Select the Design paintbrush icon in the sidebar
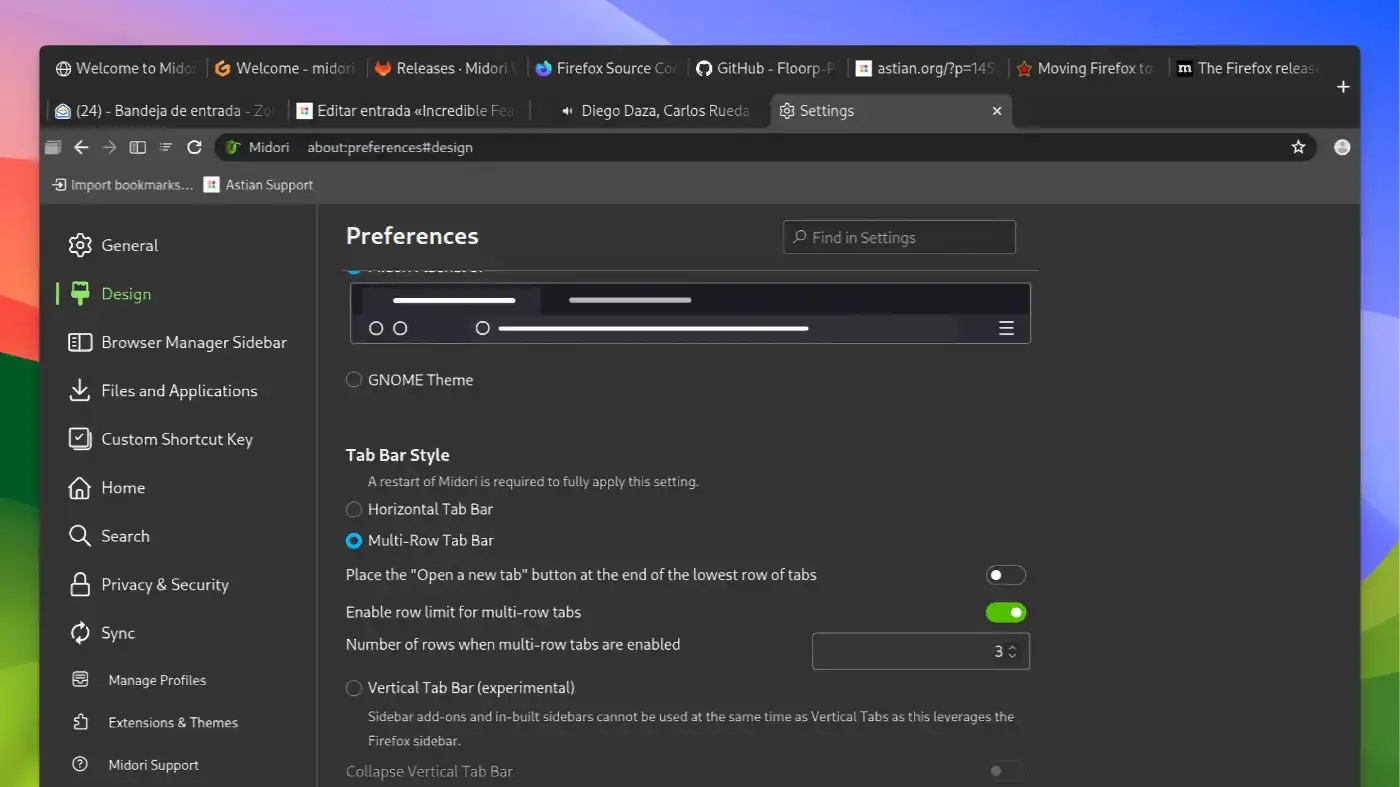The image size is (1400, 787). click(x=79, y=294)
